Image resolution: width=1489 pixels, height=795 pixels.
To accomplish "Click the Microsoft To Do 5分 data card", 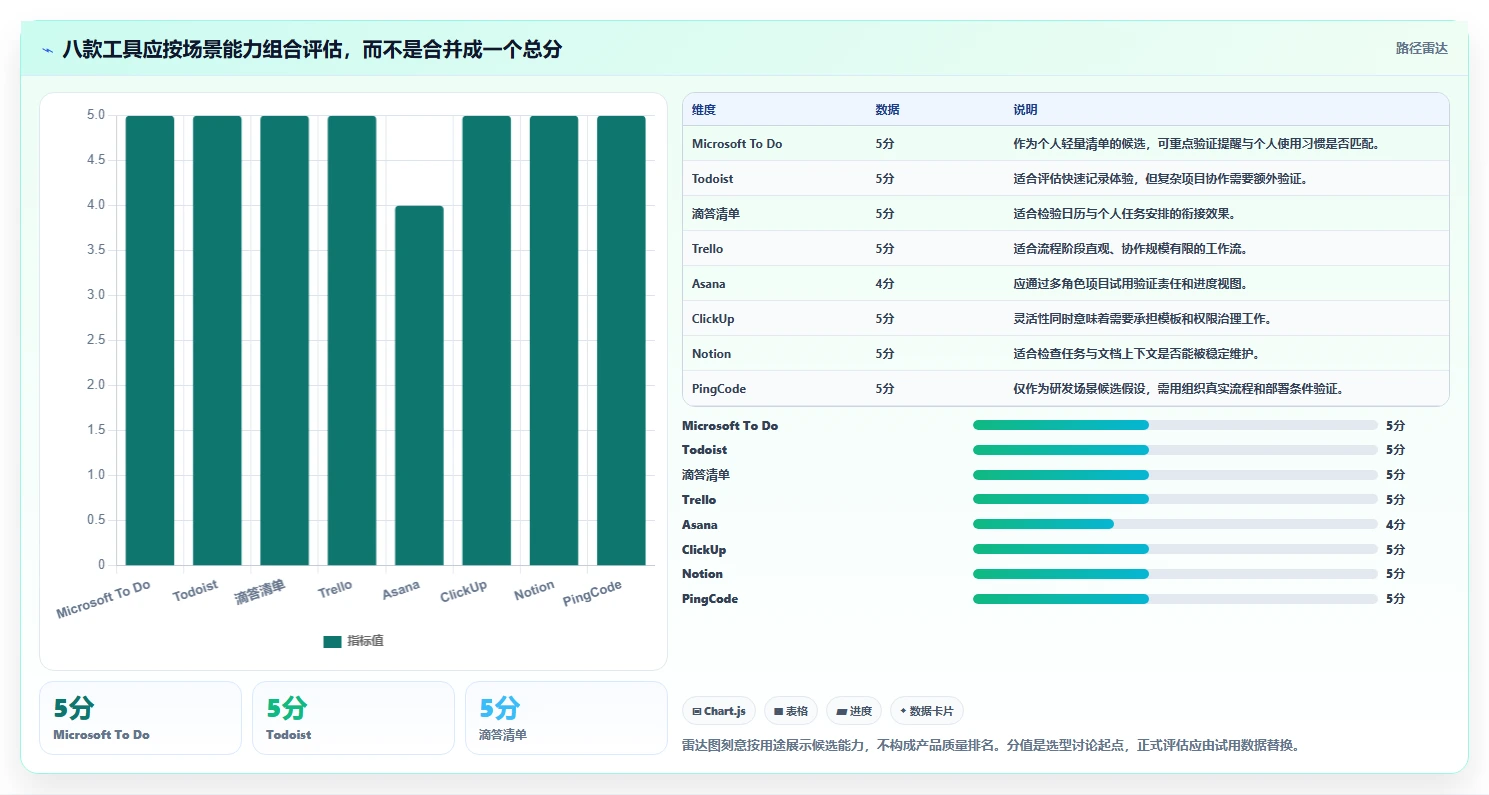I will (x=140, y=718).
